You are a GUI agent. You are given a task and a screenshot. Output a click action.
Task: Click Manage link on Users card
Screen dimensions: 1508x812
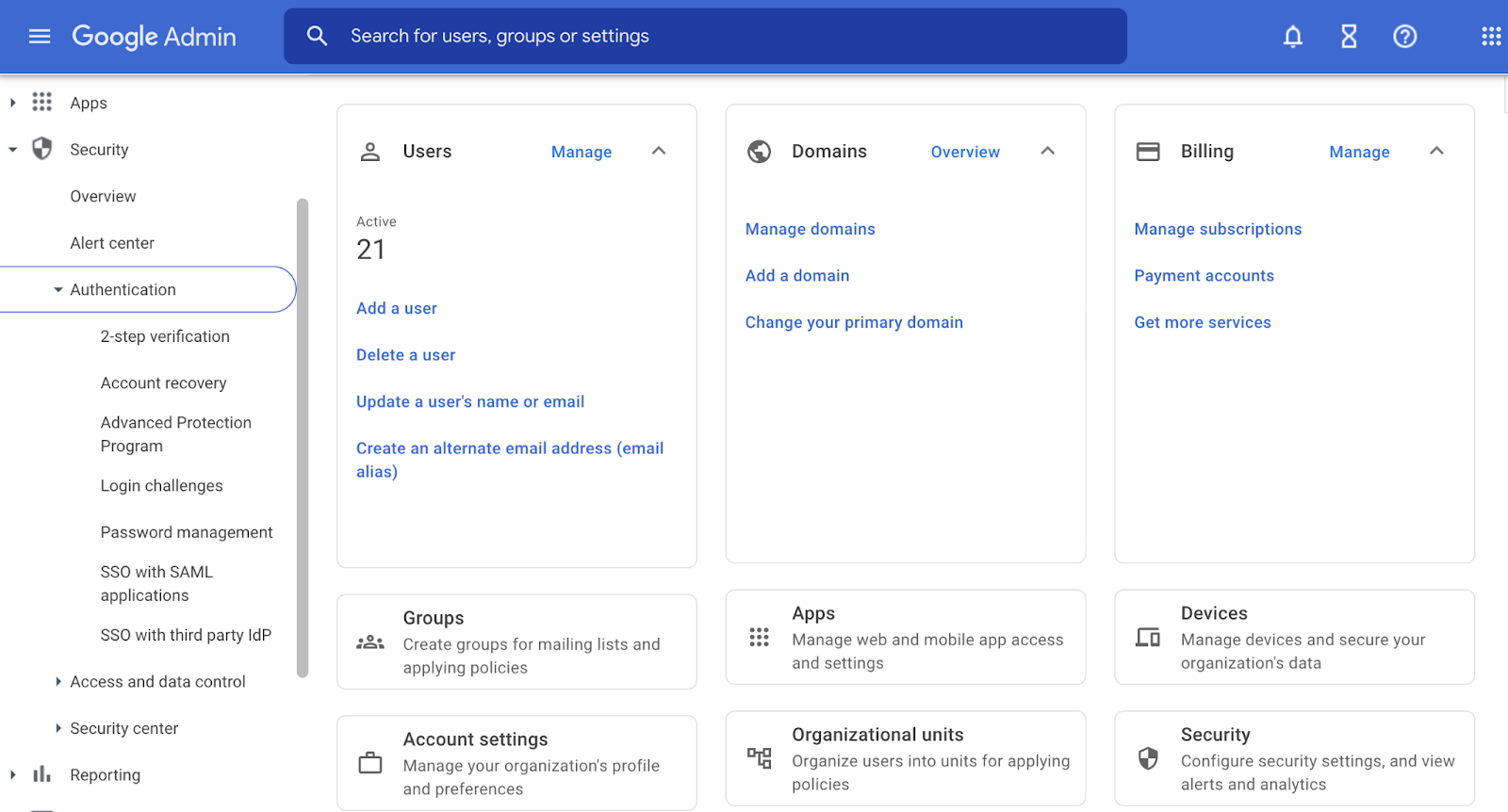[x=582, y=152]
